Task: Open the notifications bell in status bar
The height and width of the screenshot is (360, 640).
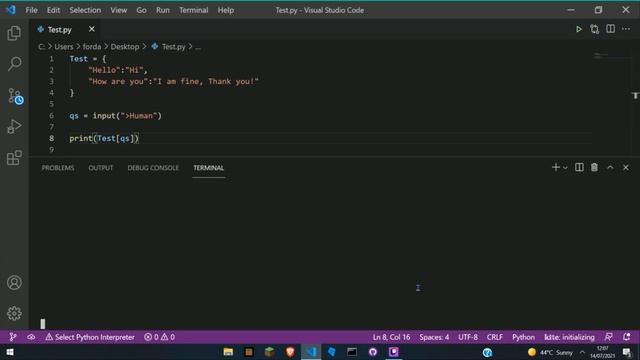Action: (627, 337)
